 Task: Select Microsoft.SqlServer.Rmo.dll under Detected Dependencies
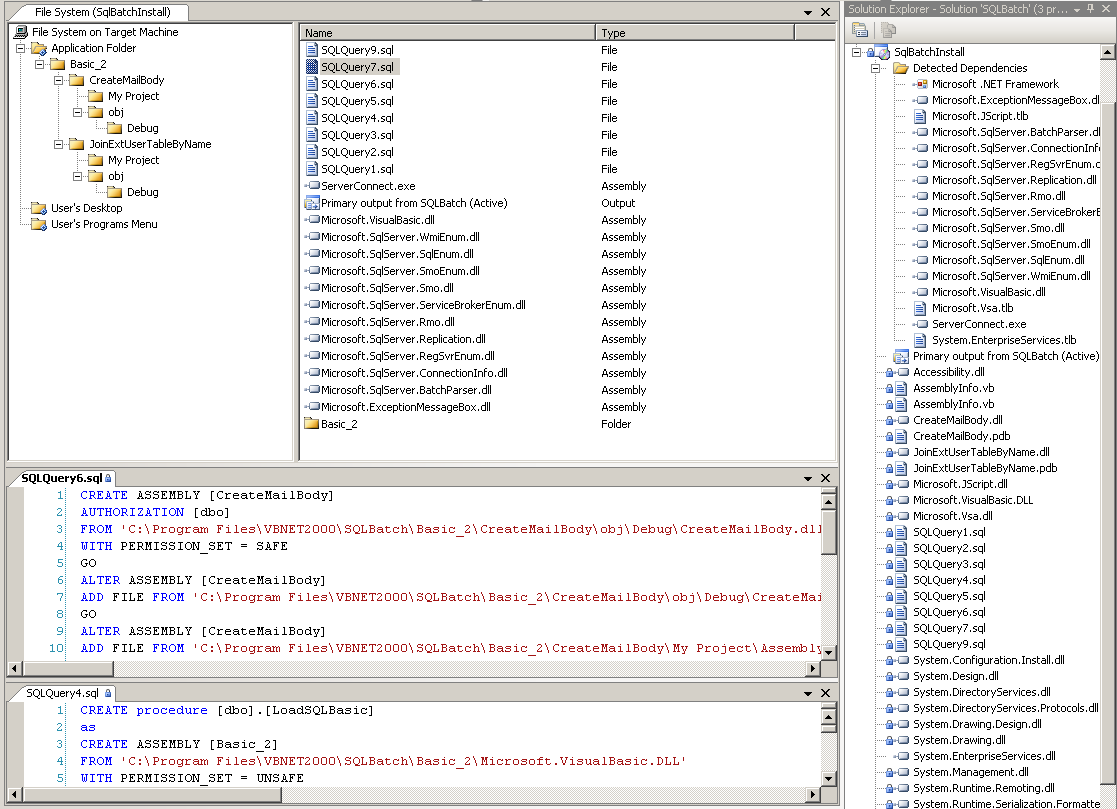pos(998,197)
